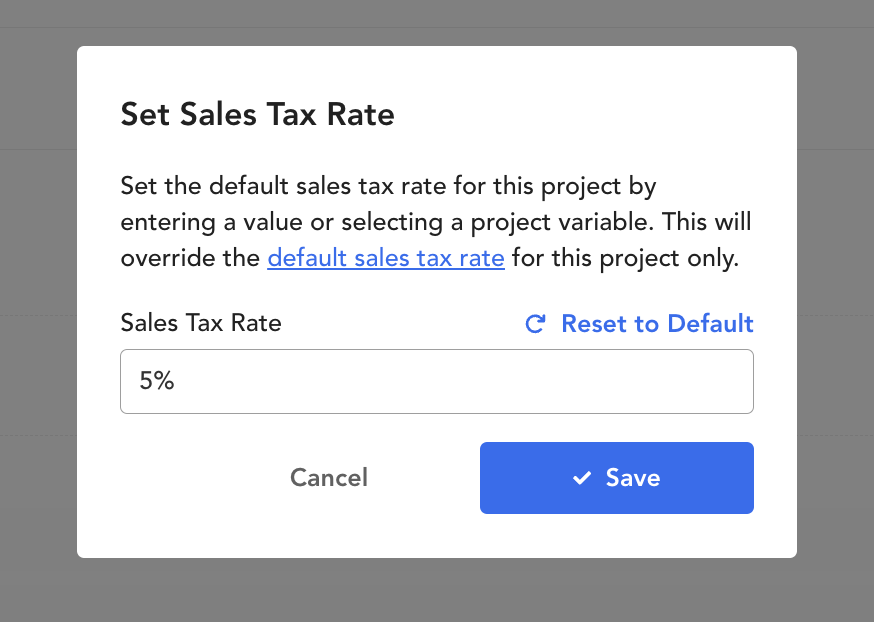
Task: Click the word 'Save' on blue button
Action: [633, 478]
